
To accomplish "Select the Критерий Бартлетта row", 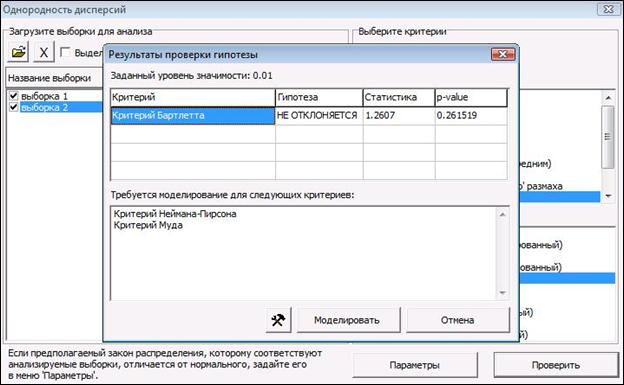I will pyautogui.click(x=193, y=115).
